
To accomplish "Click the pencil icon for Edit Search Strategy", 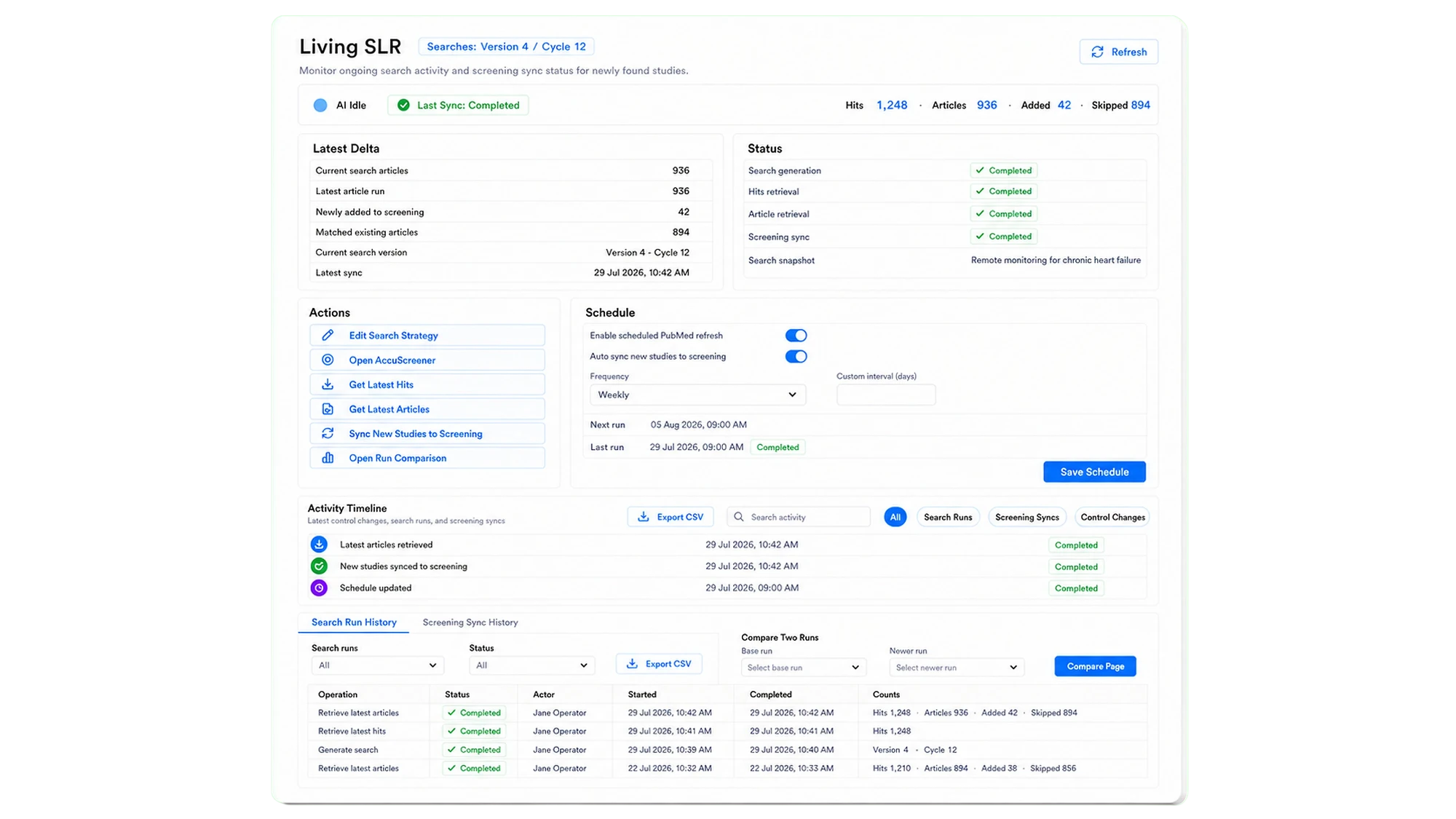I will click(328, 335).
